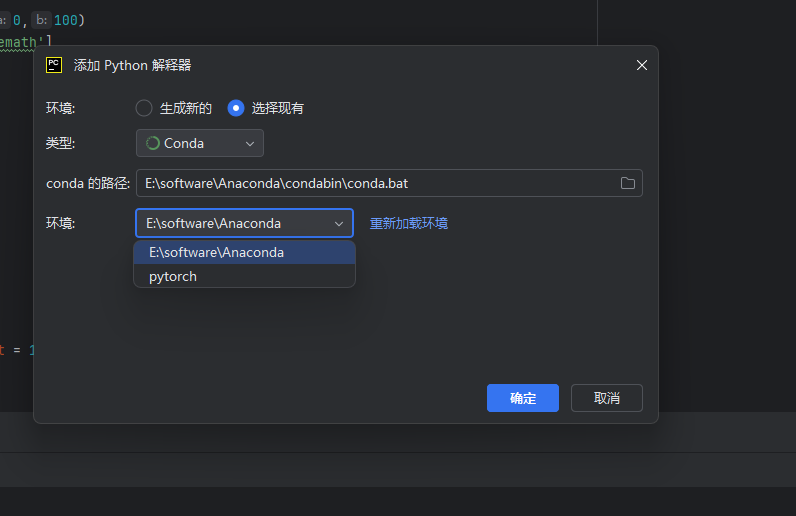Viewport: 796px width, 516px height.
Task: Choose pytorch environment from dropdown list
Action: [x=244, y=276]
